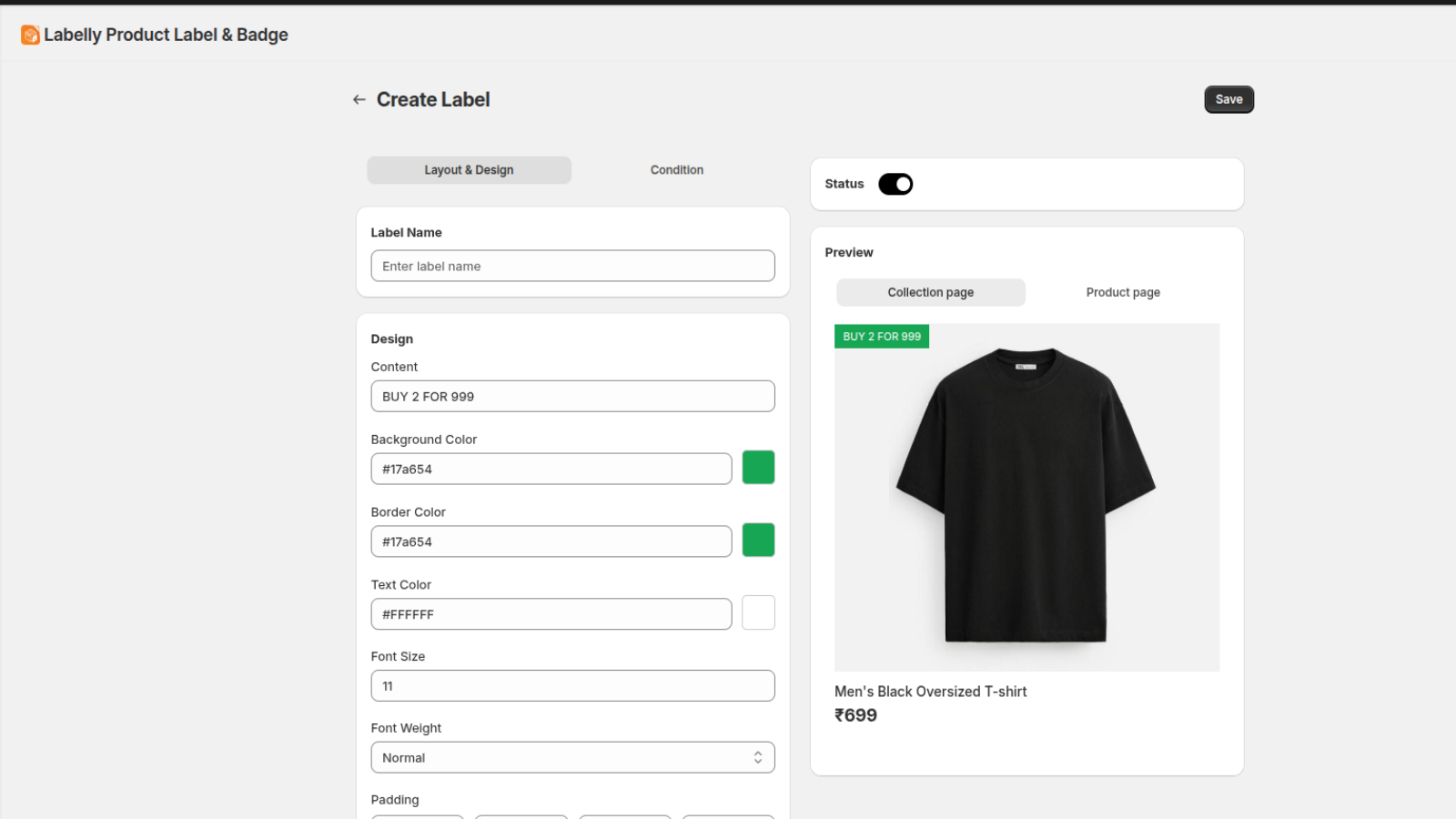Viewport: 1456px width, 819px height.
Task: Switch preview to Product page
Action: tap(1123, 292)
